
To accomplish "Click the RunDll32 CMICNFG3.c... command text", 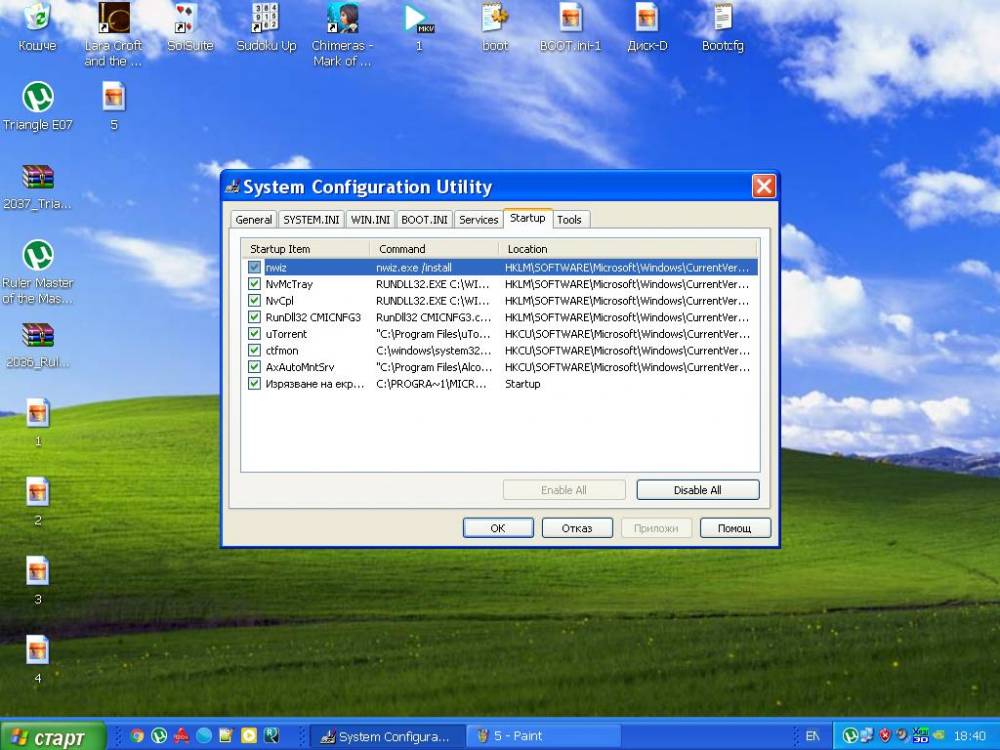I will (x=434, y=317).
